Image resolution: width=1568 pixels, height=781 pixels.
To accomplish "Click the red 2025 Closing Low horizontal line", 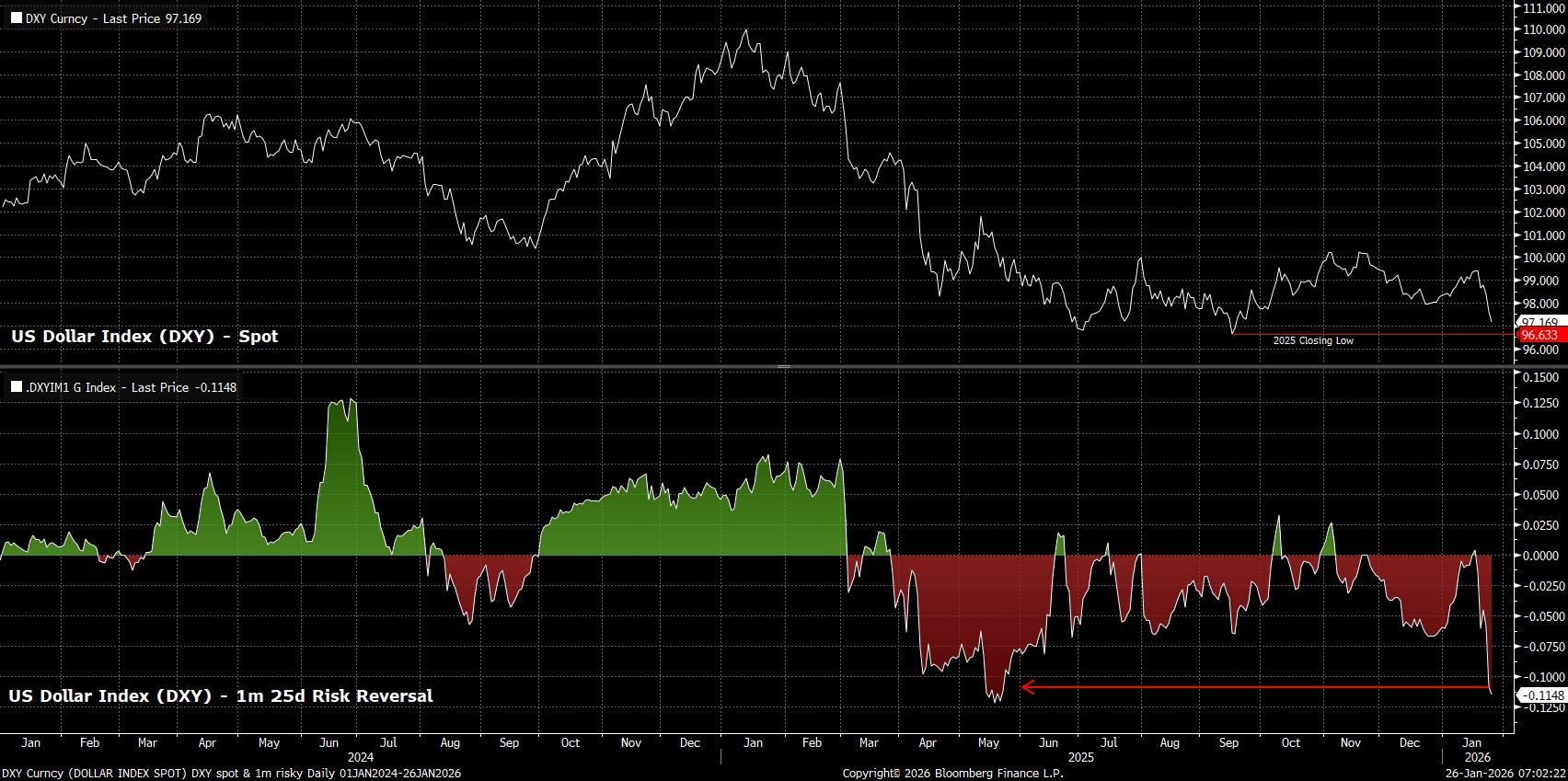I will [x=1380, y=333].
